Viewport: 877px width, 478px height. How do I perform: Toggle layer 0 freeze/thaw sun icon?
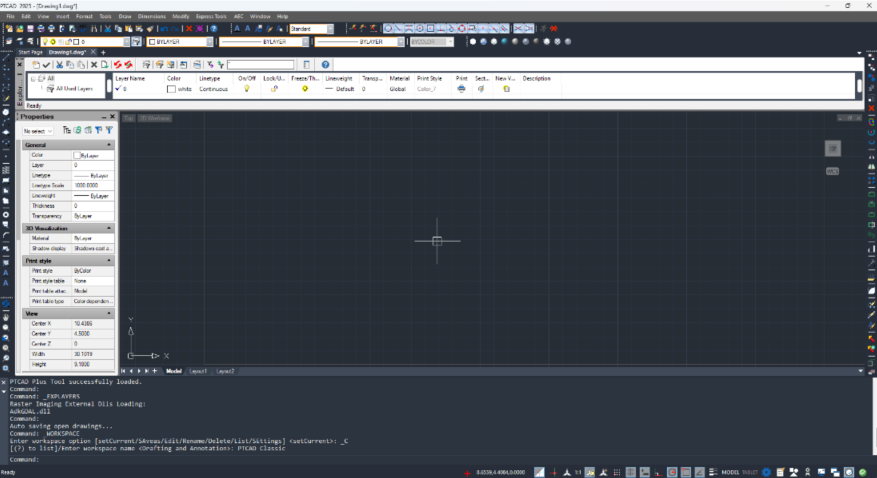click(305, 89)
